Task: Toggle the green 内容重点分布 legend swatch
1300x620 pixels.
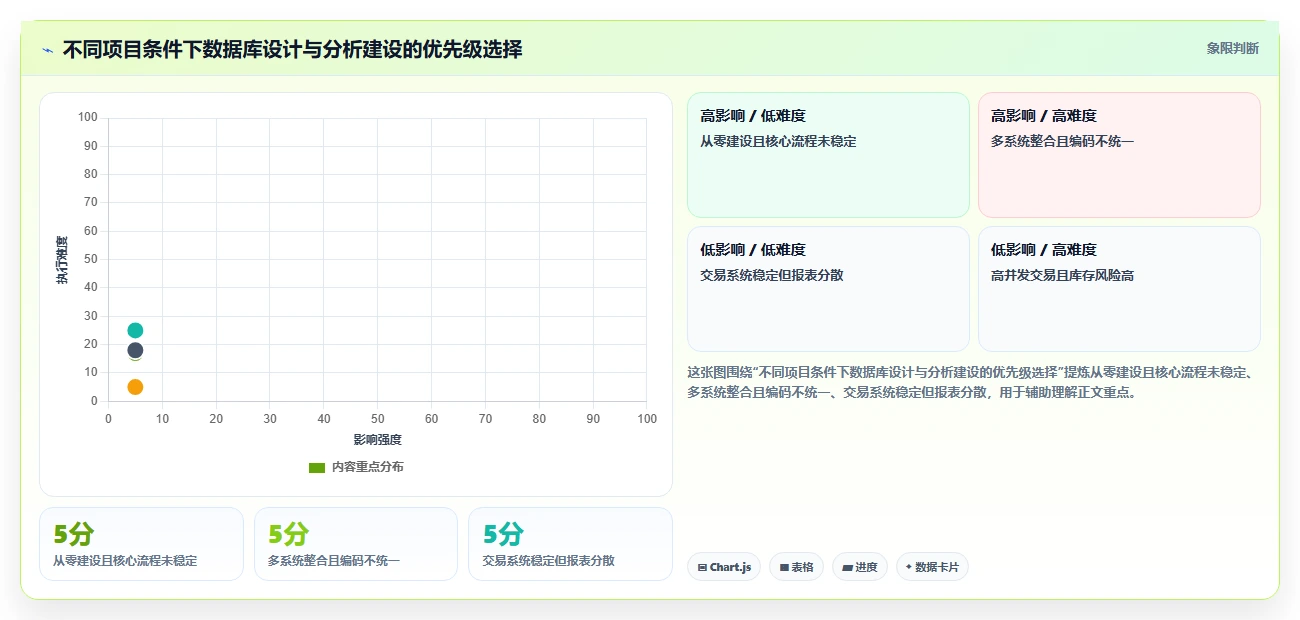Action: 317,467
